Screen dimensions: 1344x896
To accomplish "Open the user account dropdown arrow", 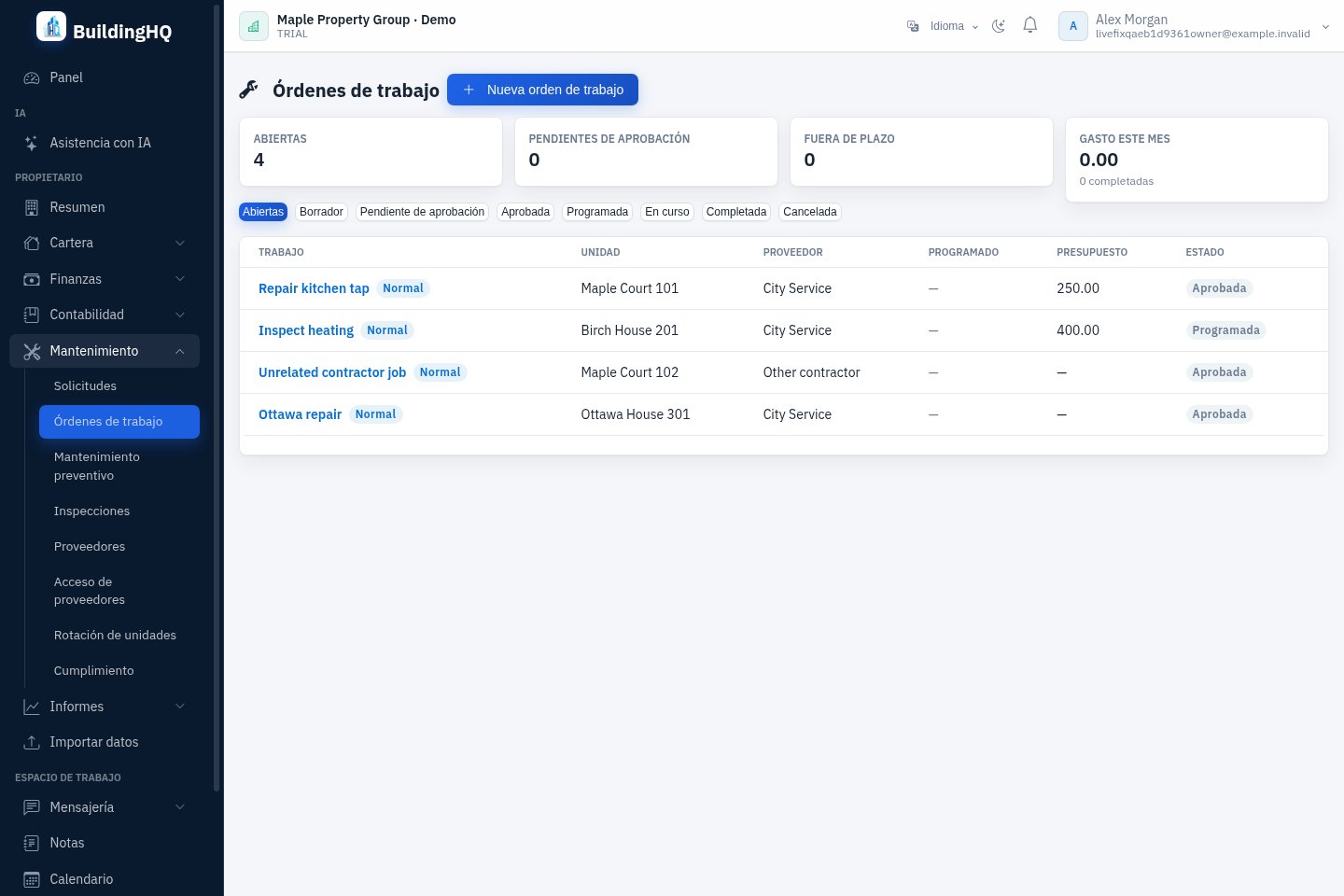I will point(1325,27).
